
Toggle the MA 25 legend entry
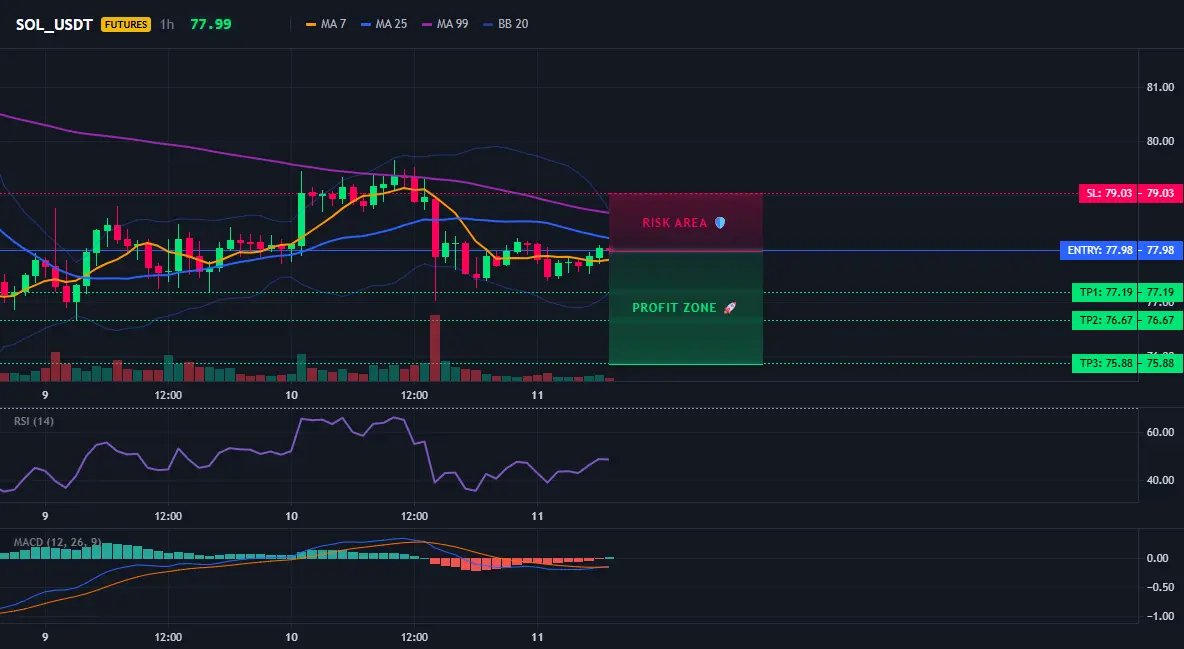point(384,24)
